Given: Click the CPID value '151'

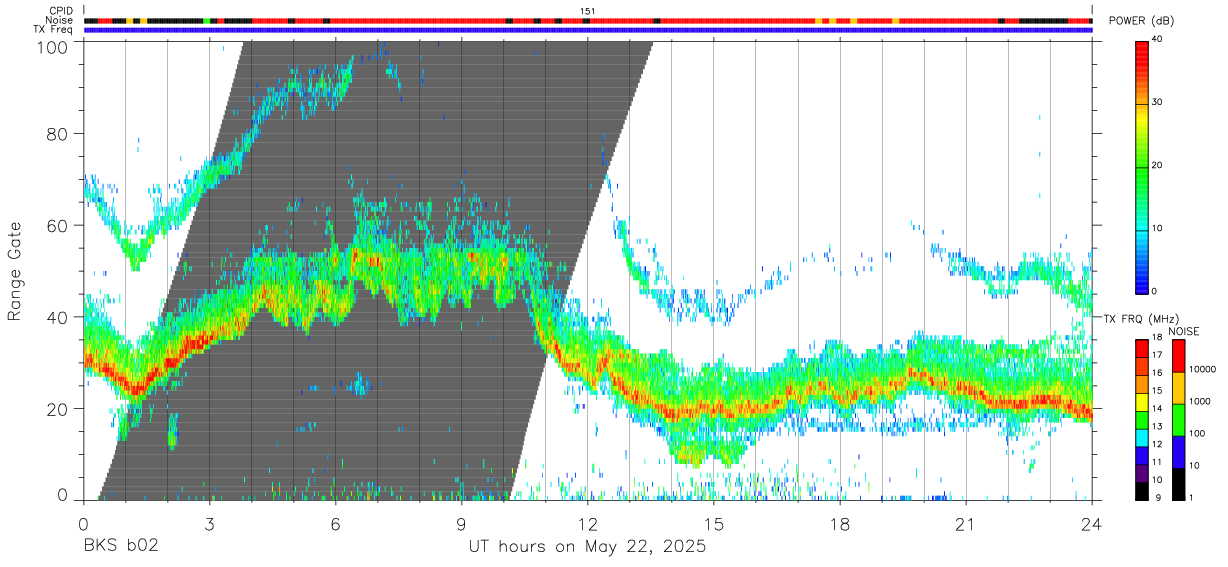Looking at the screenshot, I should (x=587, y=11).
